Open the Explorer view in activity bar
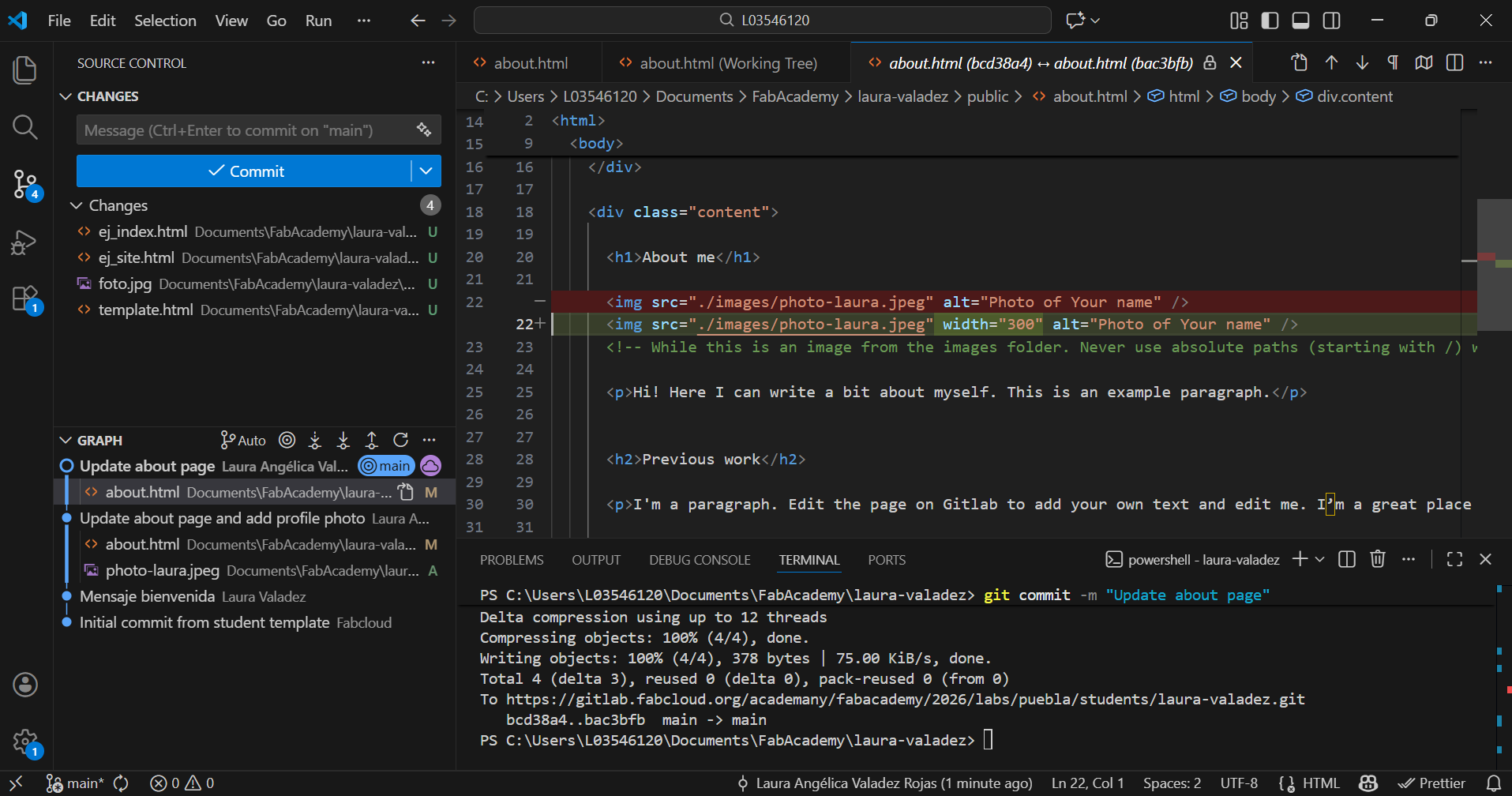Viewport: 1512px width, 796px height. click(25, 70)
